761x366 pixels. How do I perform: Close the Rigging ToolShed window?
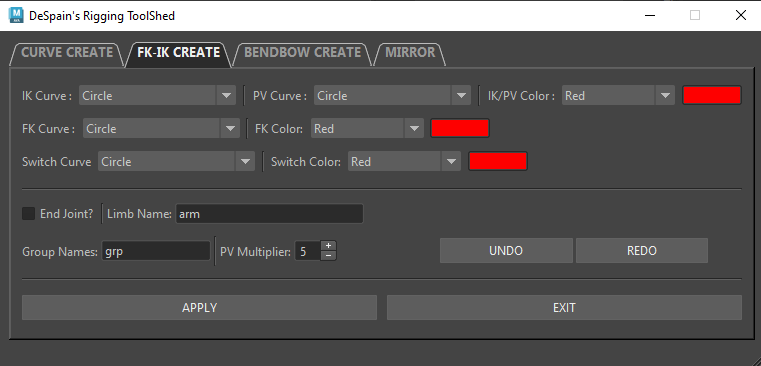coord(741,16)
